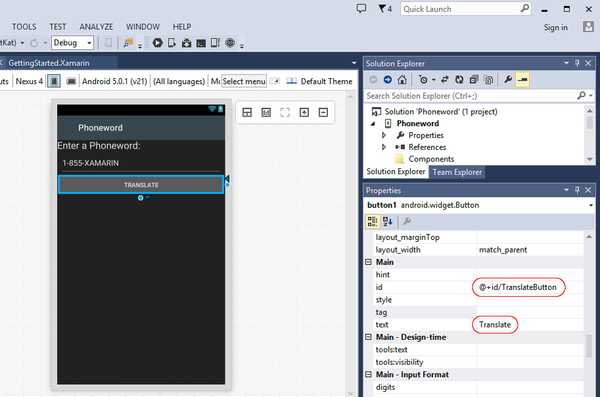600x397 pixels.
Task: Open the account avatar icon
Action: (x=588, y=27)
